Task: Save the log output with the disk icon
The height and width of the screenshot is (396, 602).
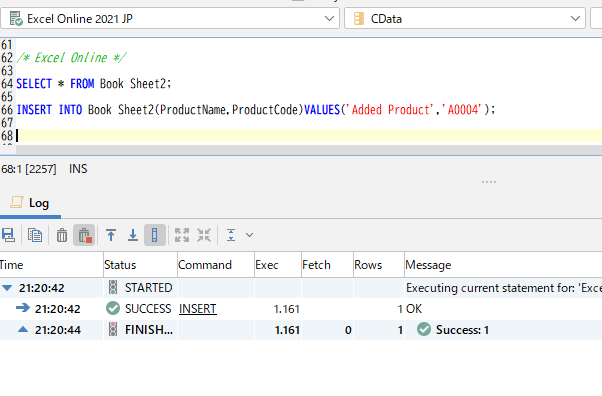Action: pos(8,235)
